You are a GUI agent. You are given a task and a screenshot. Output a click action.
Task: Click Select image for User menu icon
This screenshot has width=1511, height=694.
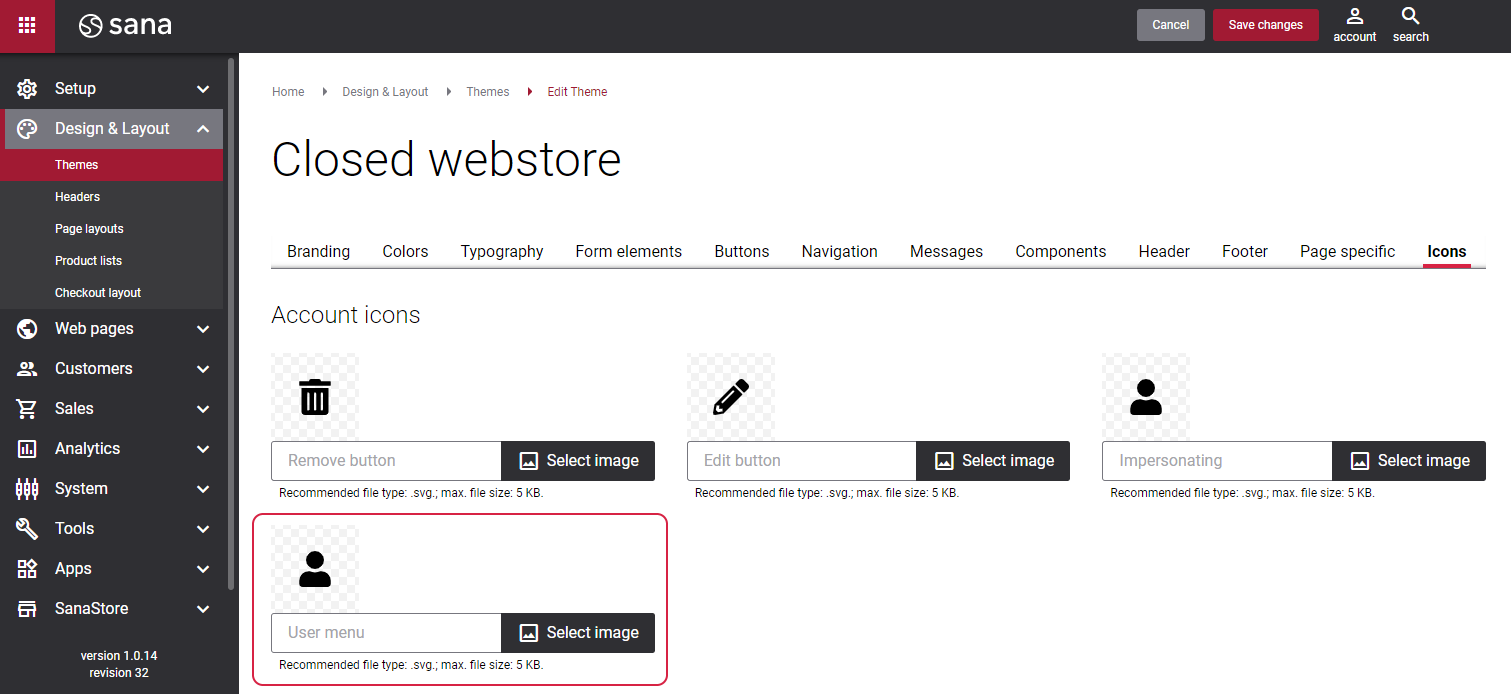click(578, 633)
